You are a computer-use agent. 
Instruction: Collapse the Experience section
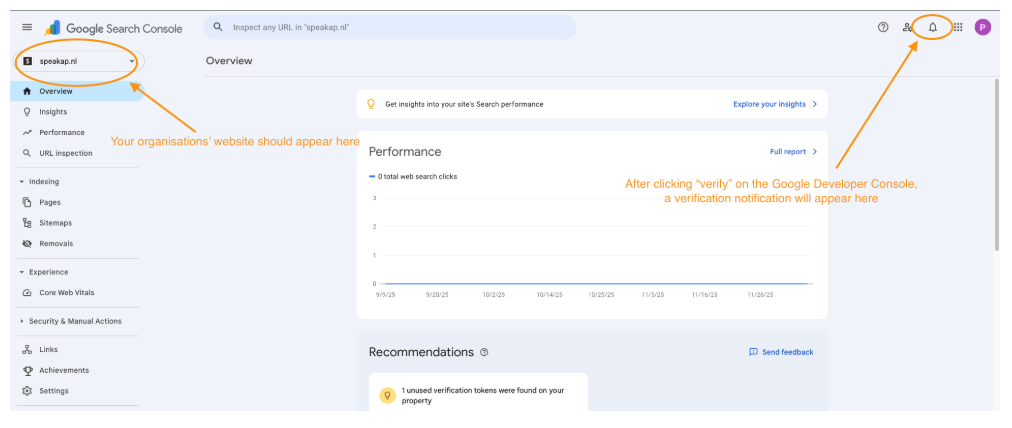22,272
